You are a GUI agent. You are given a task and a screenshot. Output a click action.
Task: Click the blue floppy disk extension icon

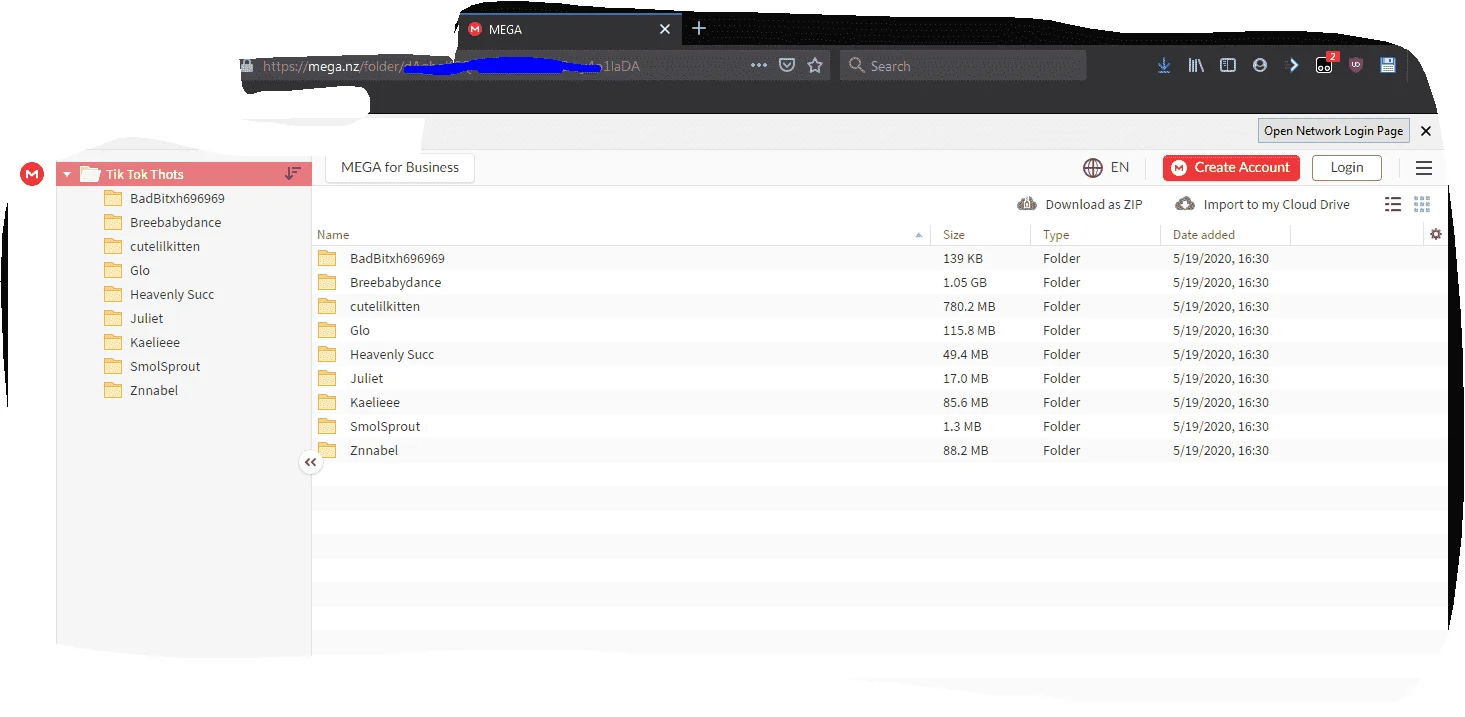click(x=1388, y=65)
